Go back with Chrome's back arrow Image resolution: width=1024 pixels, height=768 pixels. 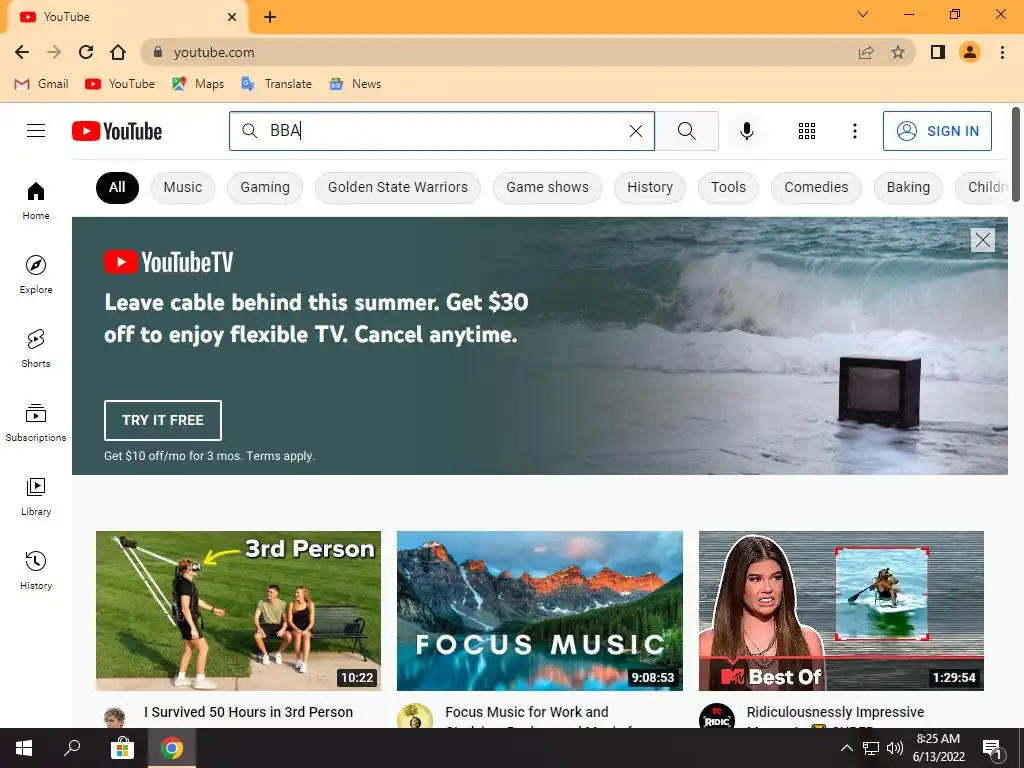pos(22,52)
